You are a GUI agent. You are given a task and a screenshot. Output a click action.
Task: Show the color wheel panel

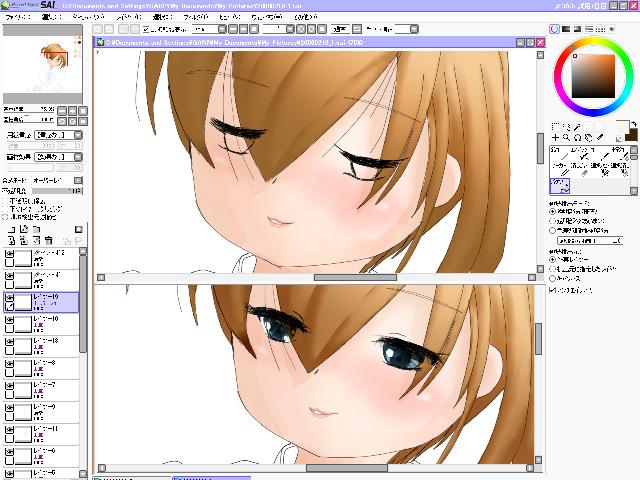coord(554,29)
